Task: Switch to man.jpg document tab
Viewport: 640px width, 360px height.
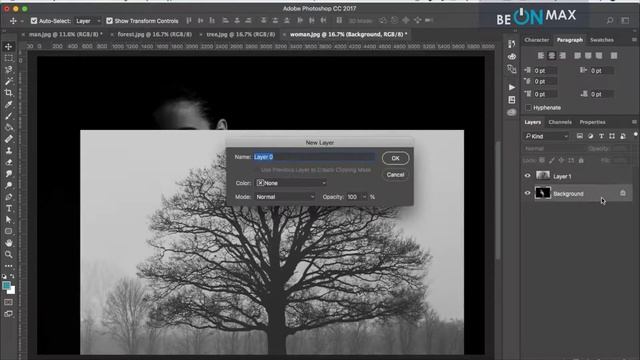Action: click(x=65, y=34)
